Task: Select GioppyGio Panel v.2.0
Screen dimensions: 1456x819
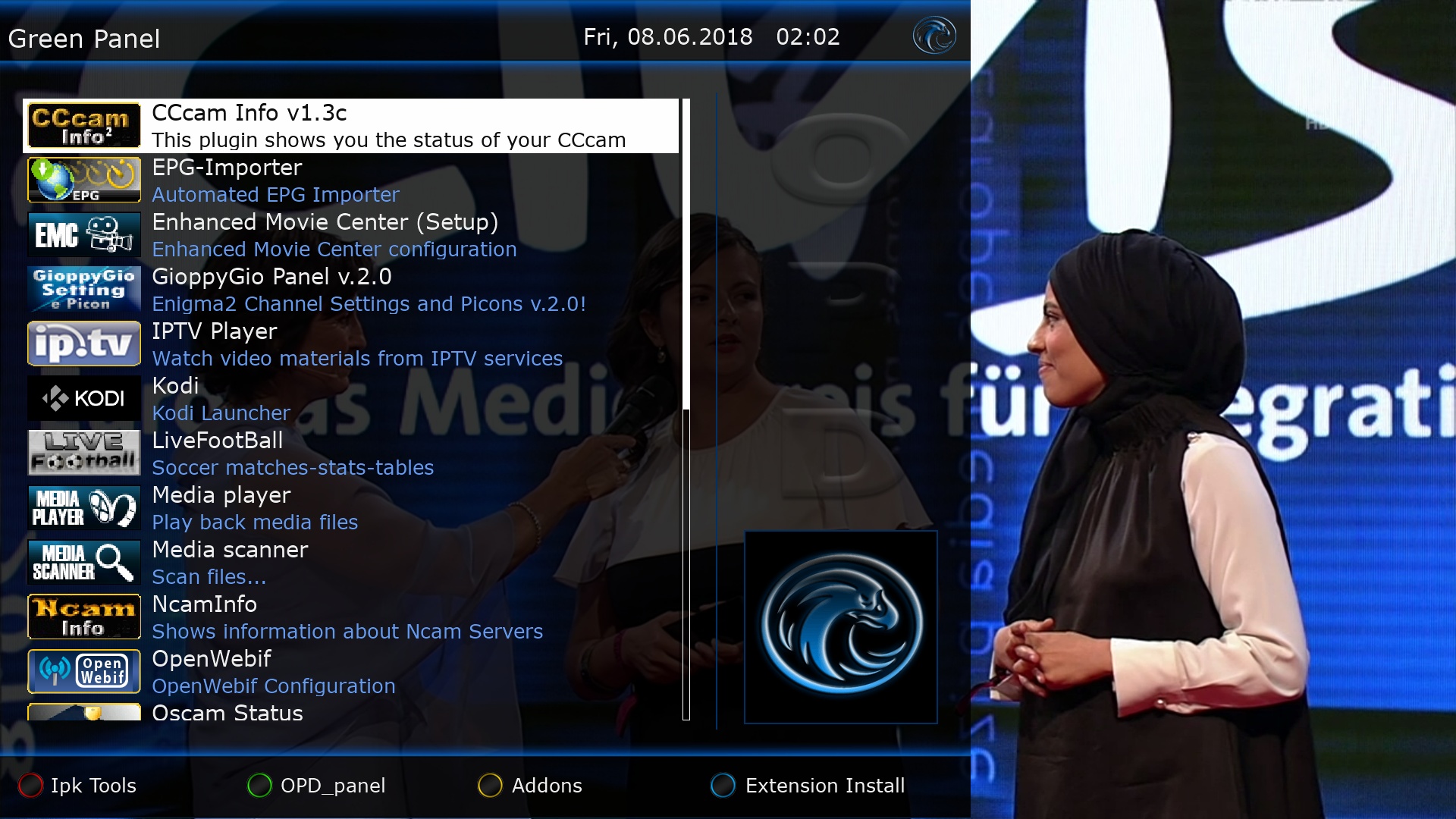Action: (x=271, y=277)
